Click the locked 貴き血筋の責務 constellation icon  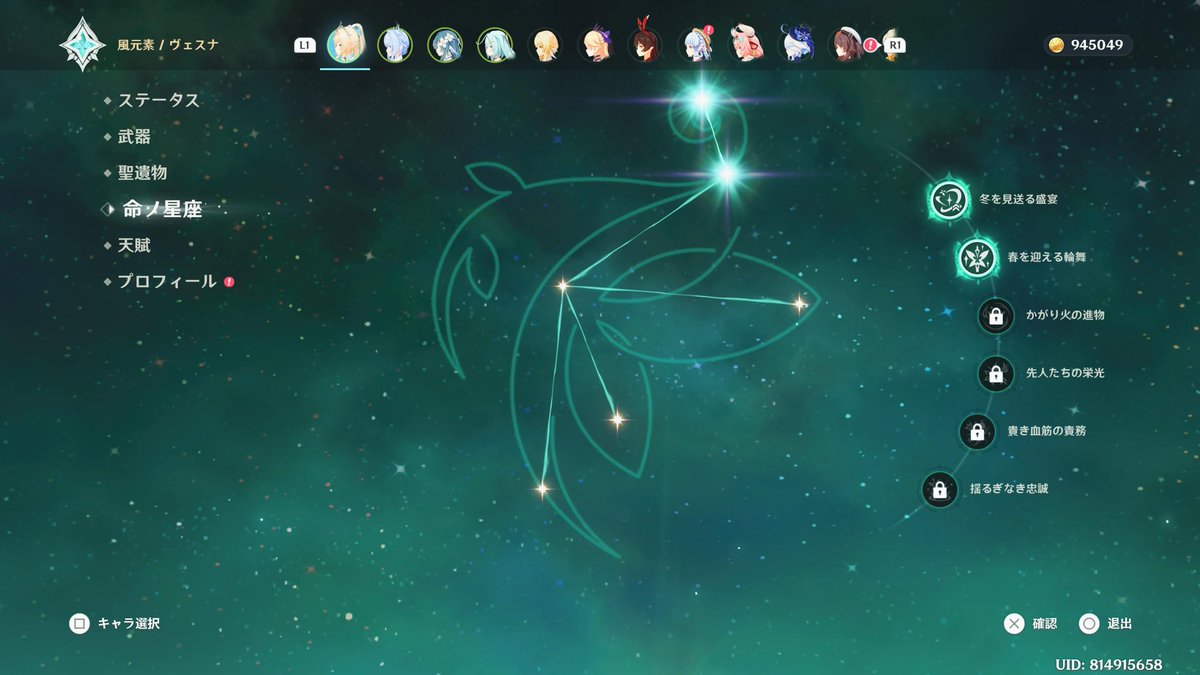click(977, 432)
